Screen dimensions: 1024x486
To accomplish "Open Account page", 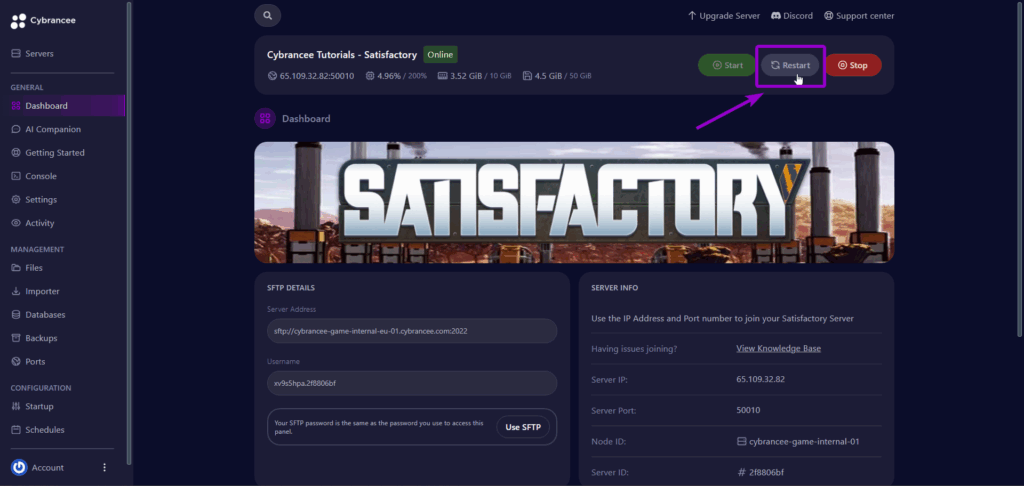I will (x=48, y=468).
